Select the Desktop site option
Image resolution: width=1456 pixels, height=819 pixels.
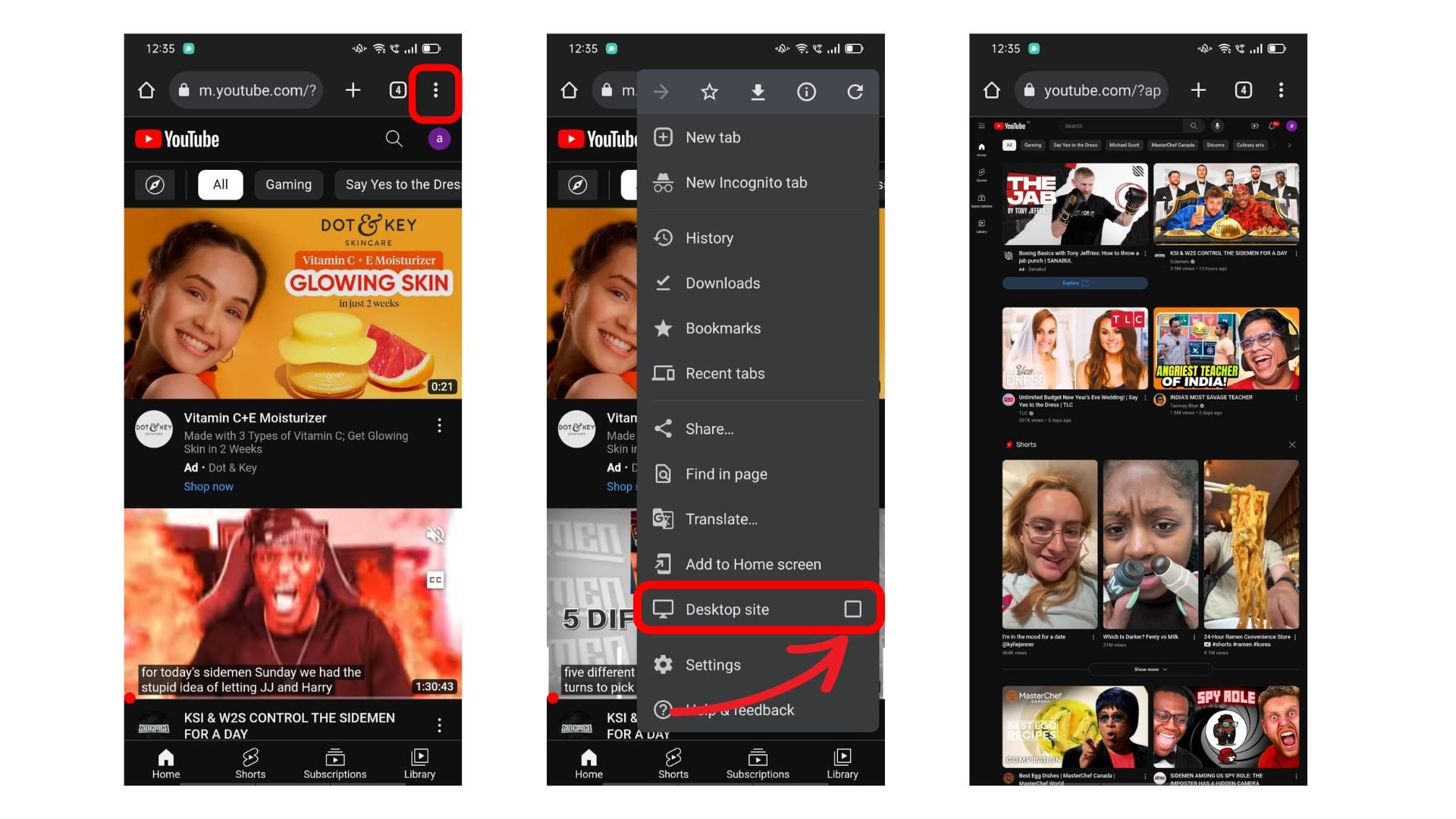(756, 609)
